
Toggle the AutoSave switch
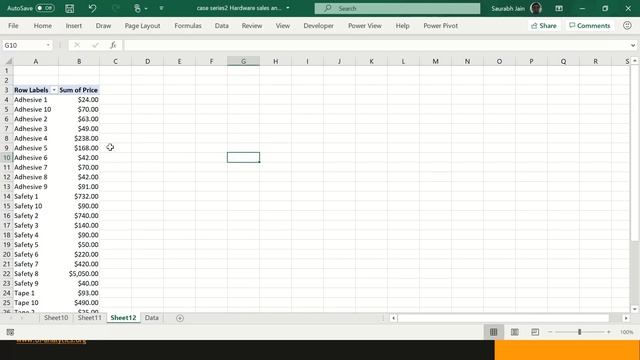pos(44,8)
